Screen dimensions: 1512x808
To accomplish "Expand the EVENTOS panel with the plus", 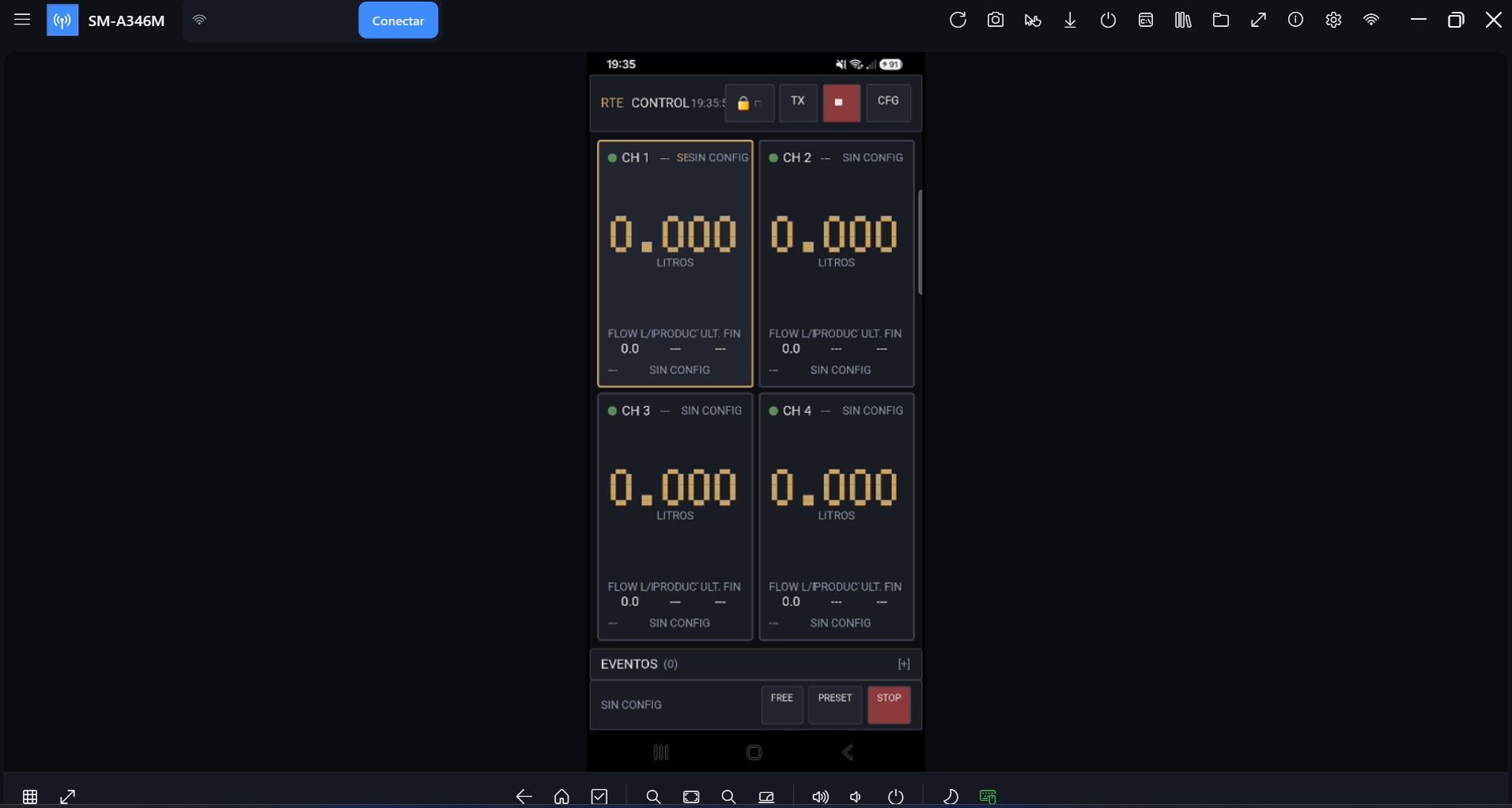I will pyautogui.click(x=904, y=664).
